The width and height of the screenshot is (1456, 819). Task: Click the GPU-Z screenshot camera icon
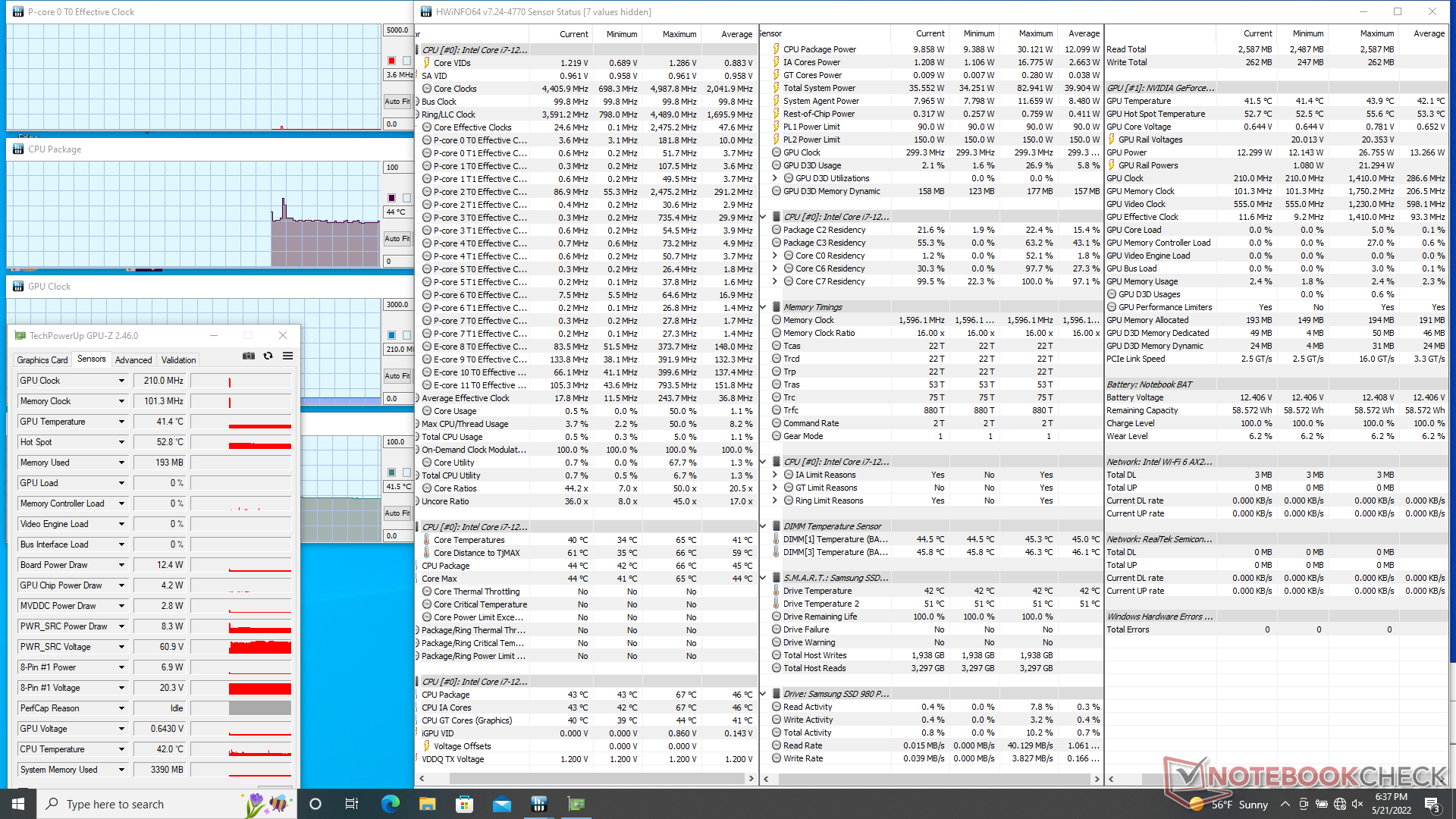click(248, 356)
